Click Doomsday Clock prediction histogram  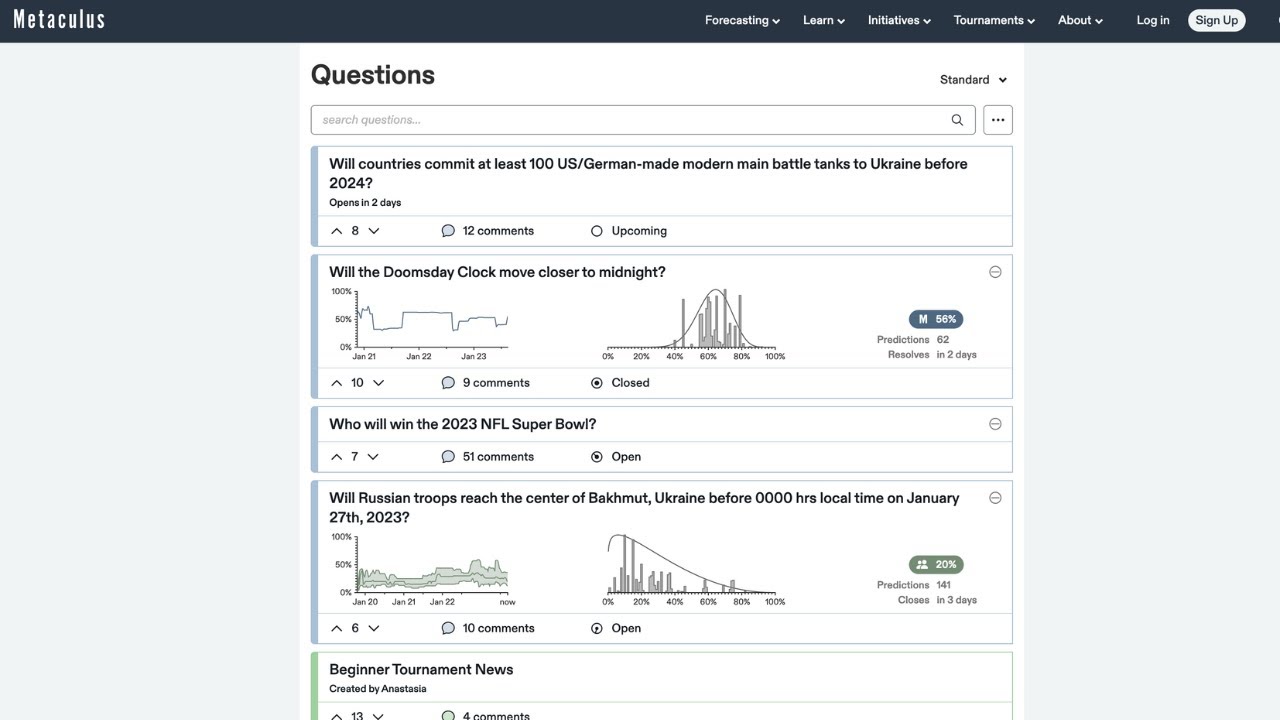click(x=695, y=325)
